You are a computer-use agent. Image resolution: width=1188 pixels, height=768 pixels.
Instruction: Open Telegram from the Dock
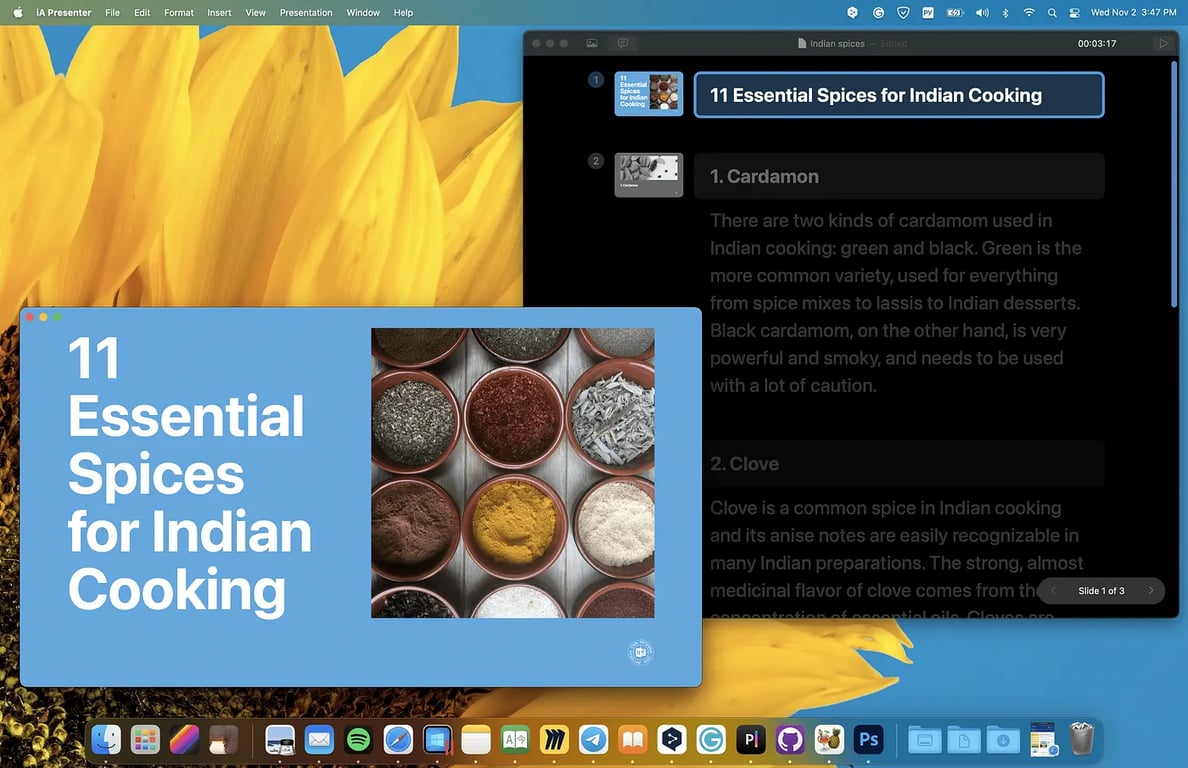tap(593, 740)
